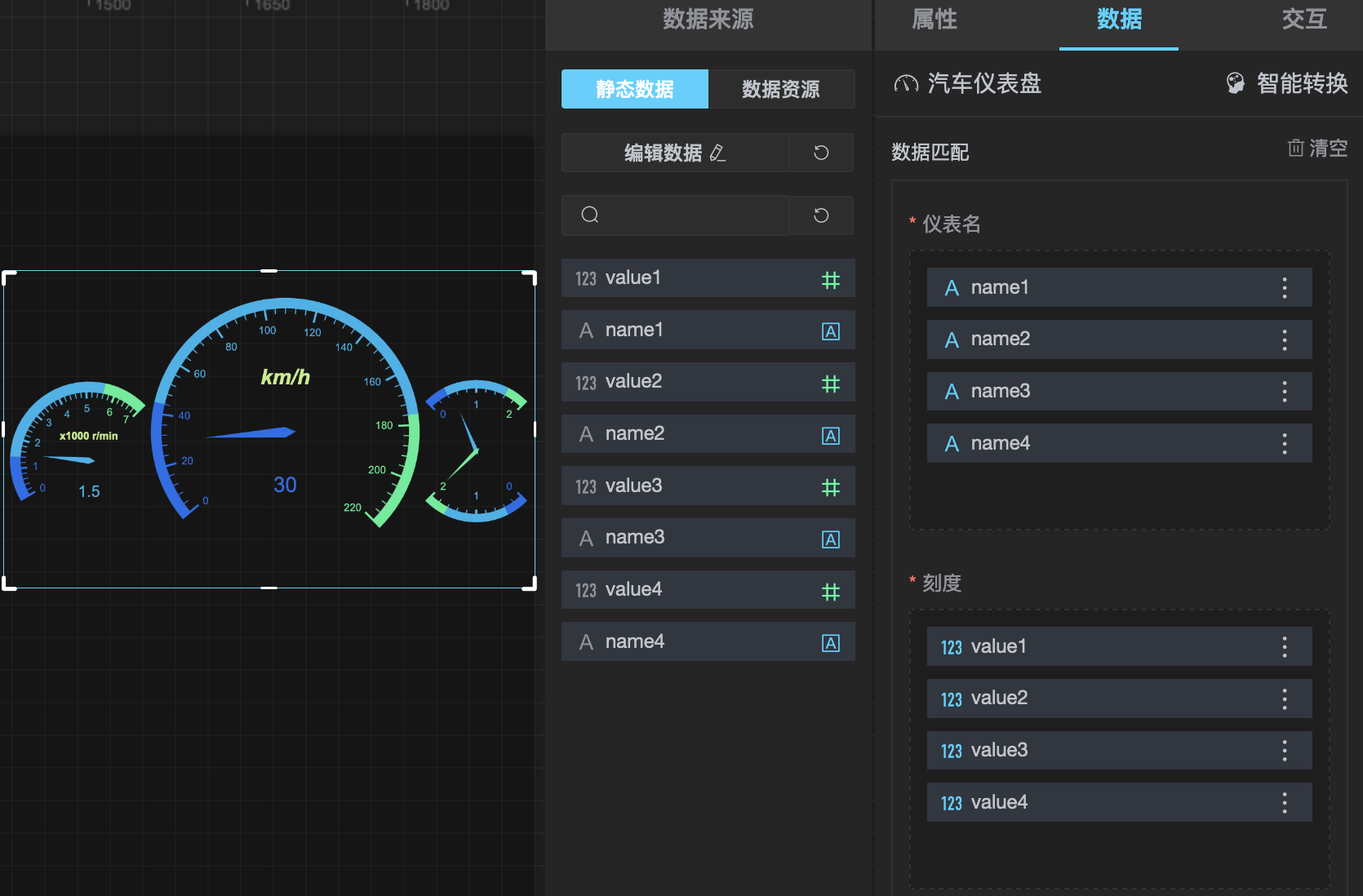
Task: Click the matched value3 item under 刻度
Action: pos(1119,750)
